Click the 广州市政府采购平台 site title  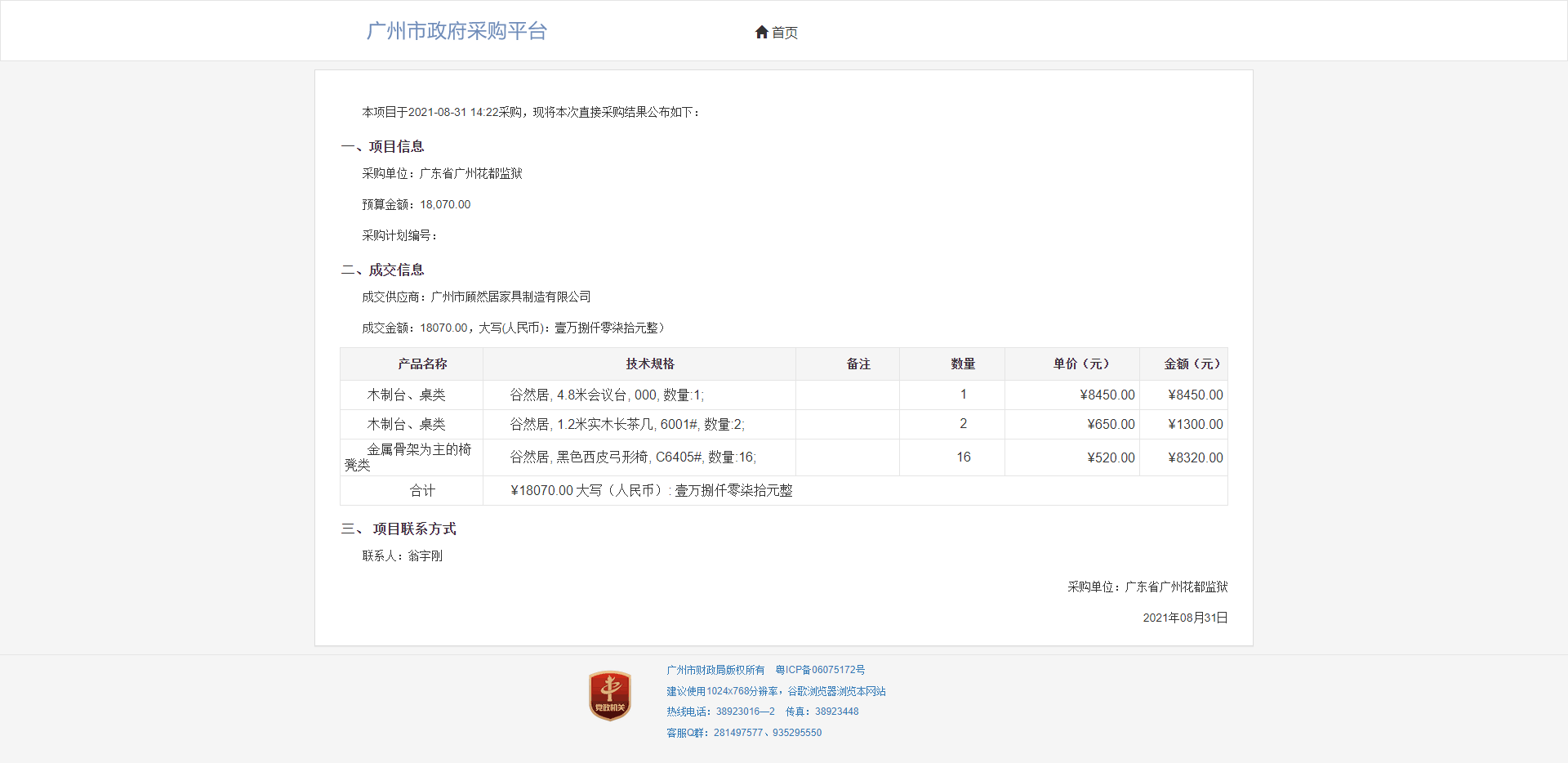(457, 31)
